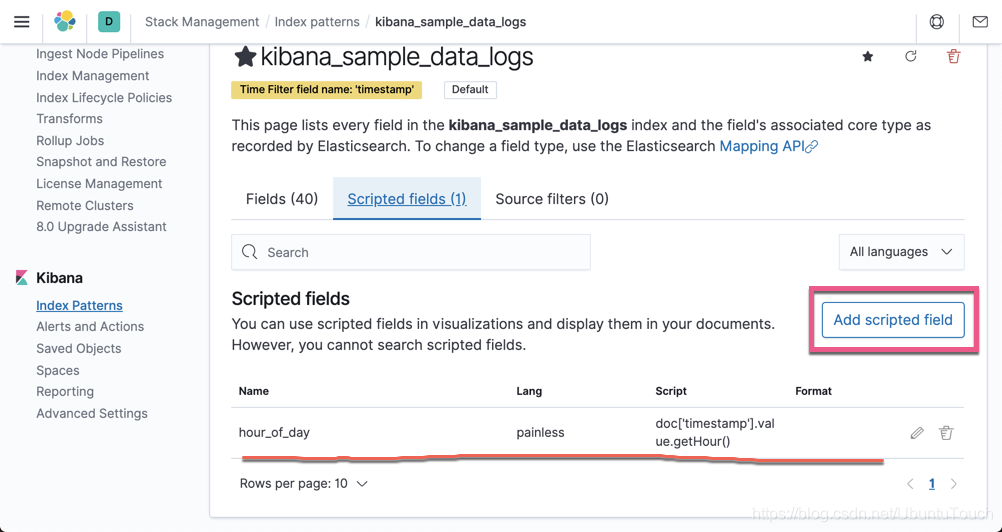
Task: Set index pattern as default star
Action: [x=868, y=57]
